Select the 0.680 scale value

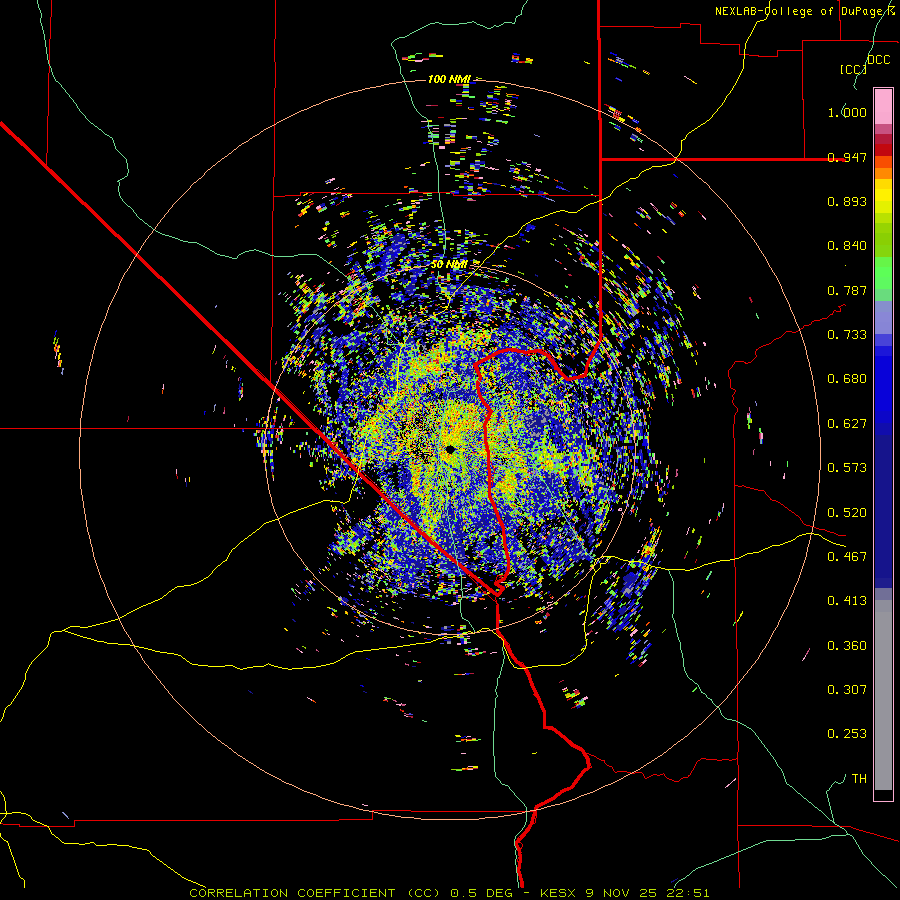[847, 379]
